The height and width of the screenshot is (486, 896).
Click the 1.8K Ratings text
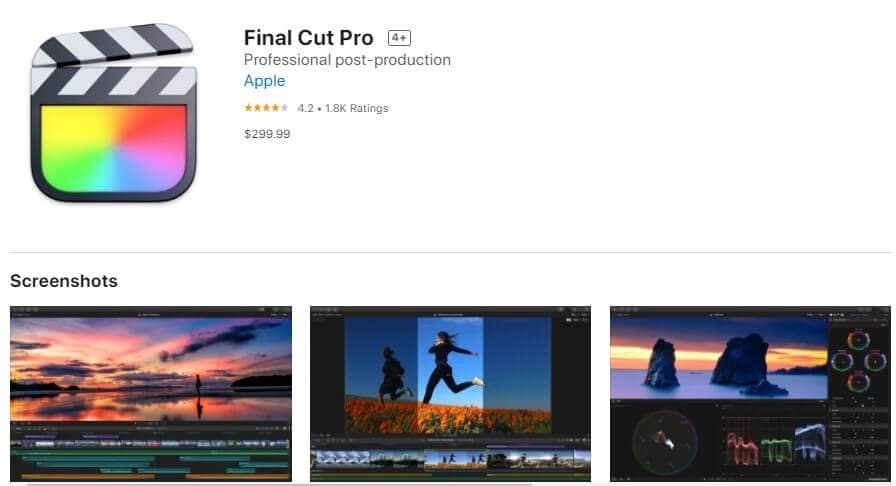click(x=357, y=108)
